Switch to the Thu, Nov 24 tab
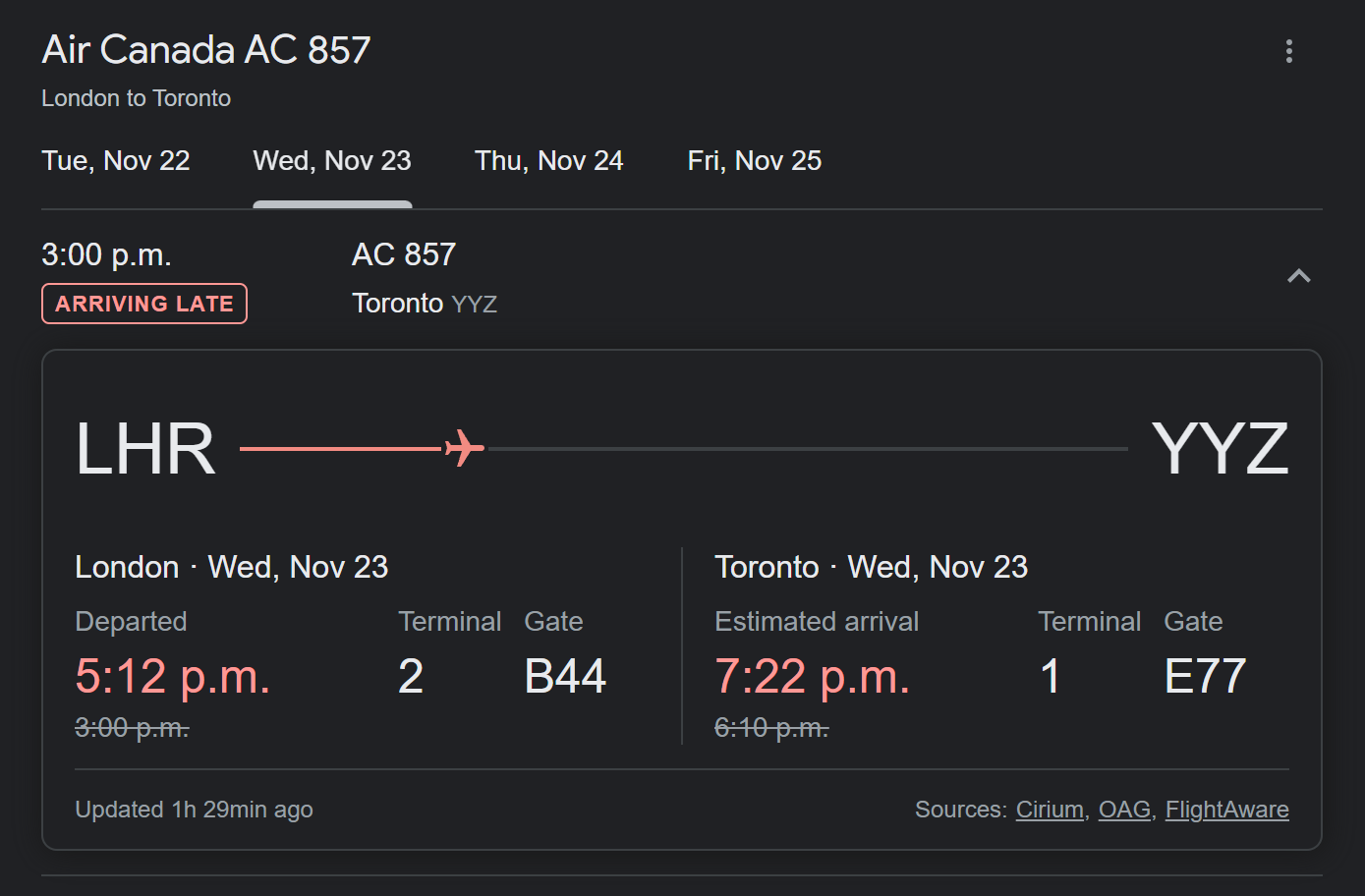The width and height of the screenshot is (1365, 896). pyautogui.click(x=548, y=161)
